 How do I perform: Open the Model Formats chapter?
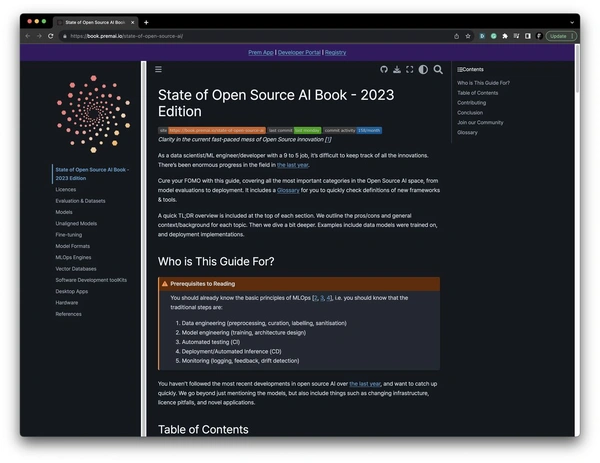[73, 246]
